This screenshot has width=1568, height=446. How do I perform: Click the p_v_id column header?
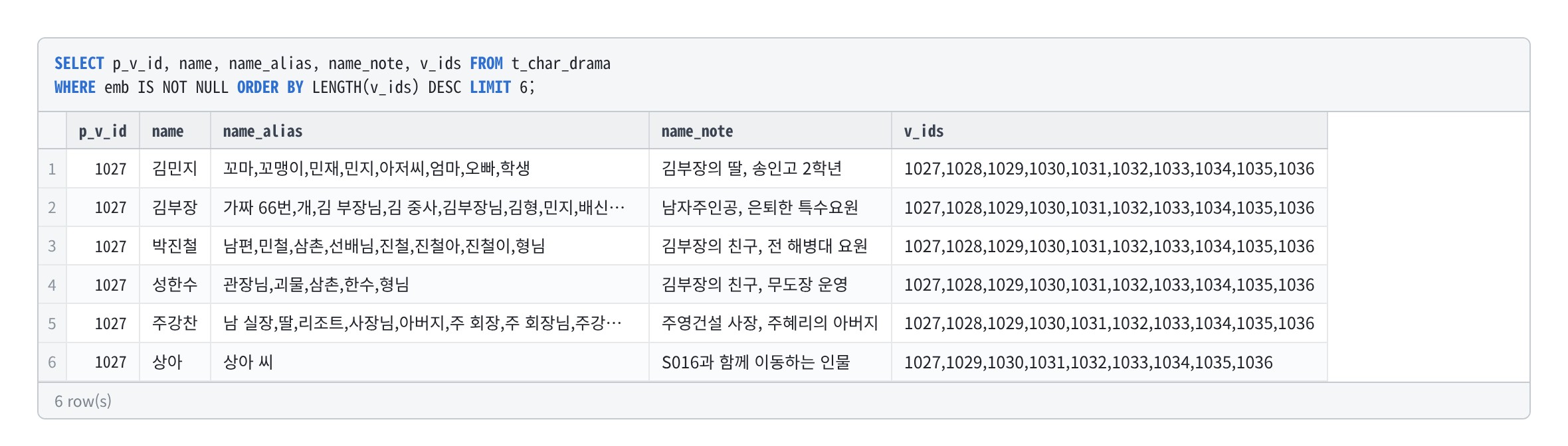point(103,131)
